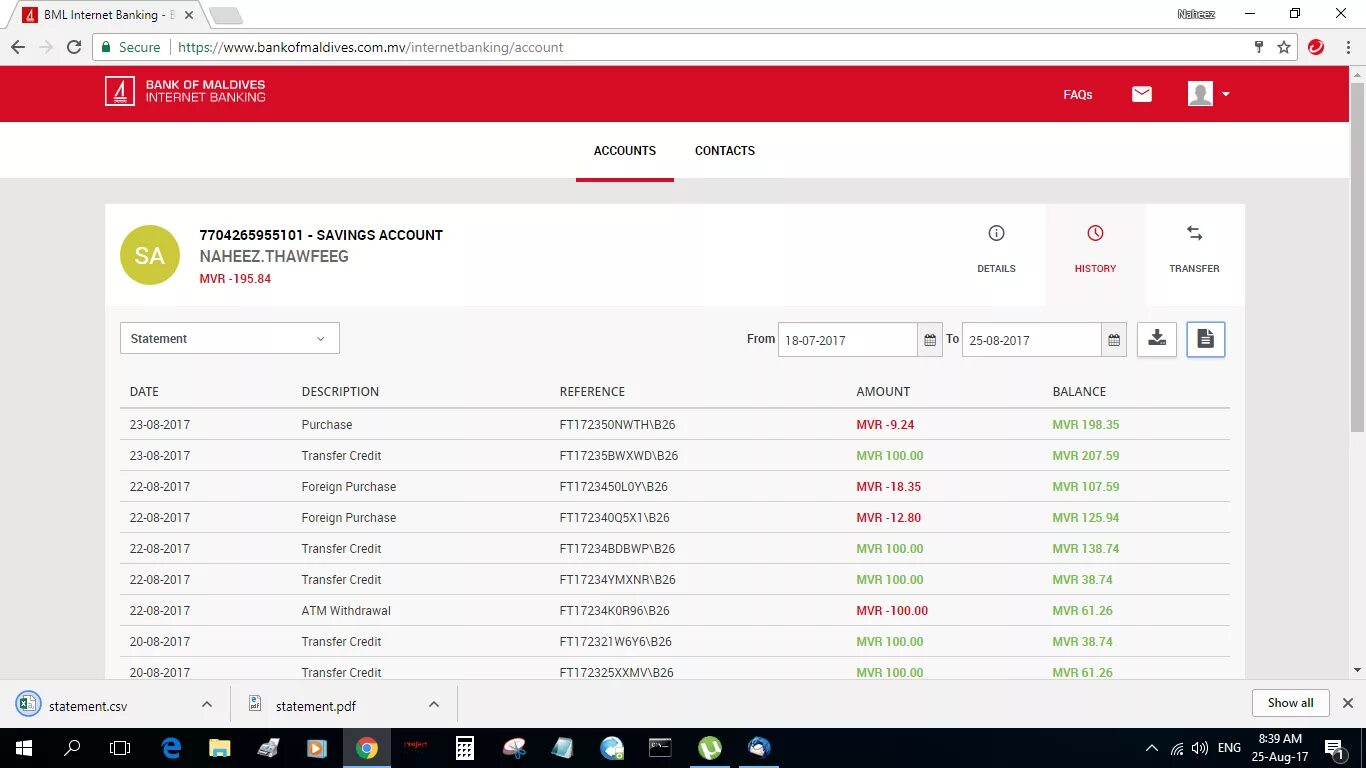This screenshot has width=1366, height=768.
Task: Open the Windows Start menu
Action: pyautogui.click(x=23, y=748)
